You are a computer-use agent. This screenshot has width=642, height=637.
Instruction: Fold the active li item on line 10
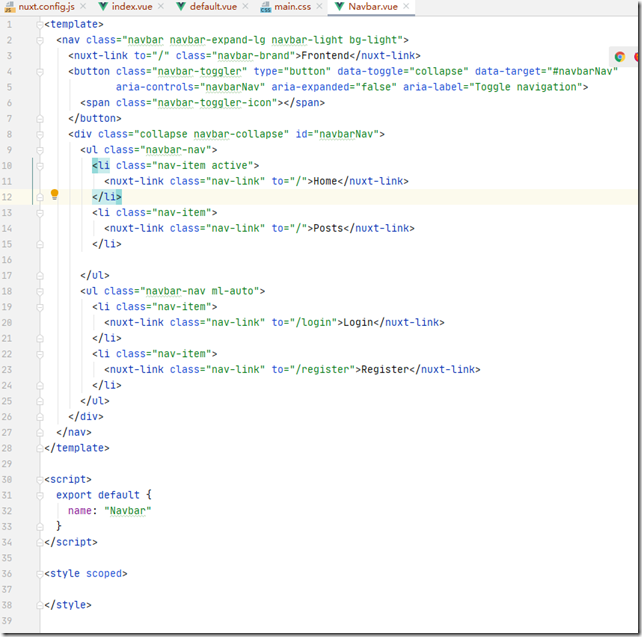[40, 166]
